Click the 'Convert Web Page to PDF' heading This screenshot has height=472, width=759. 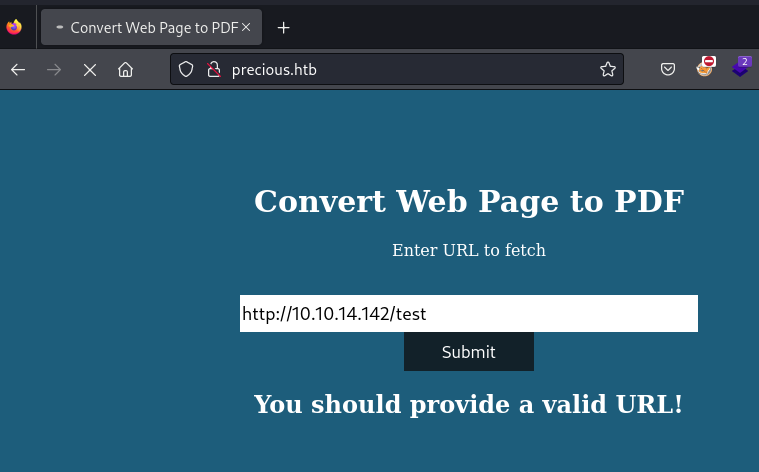(469, 201)
